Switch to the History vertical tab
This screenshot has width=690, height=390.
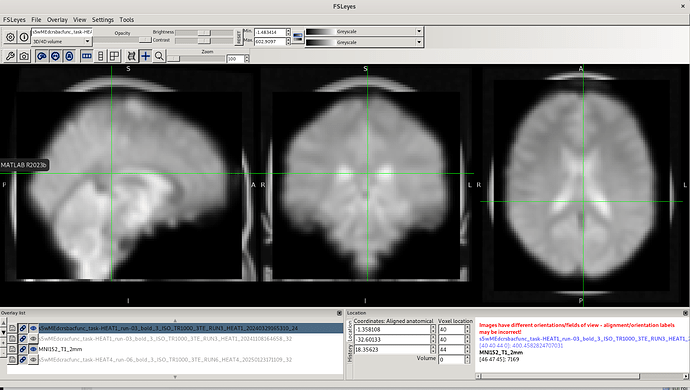click(350, 353)
